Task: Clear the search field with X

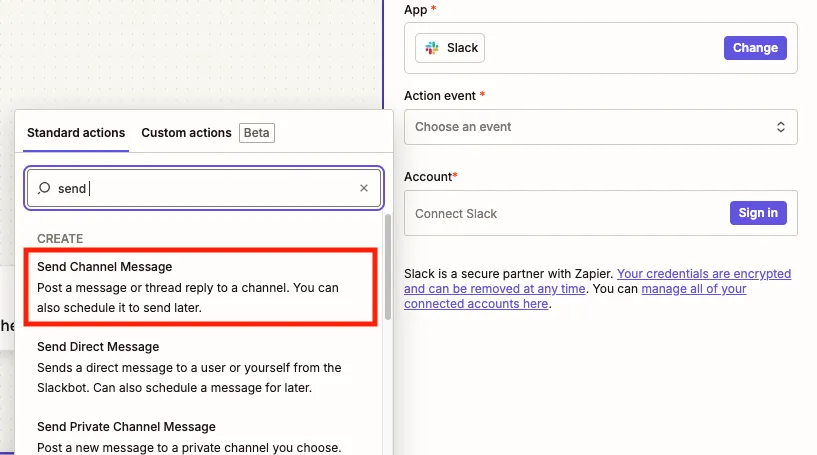Action: coord(364,188)
